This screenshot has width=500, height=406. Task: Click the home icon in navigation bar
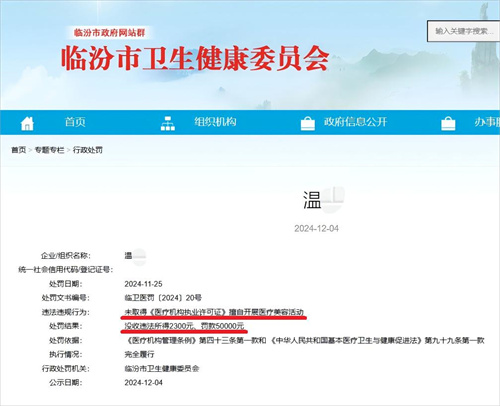tap(27, 123)
